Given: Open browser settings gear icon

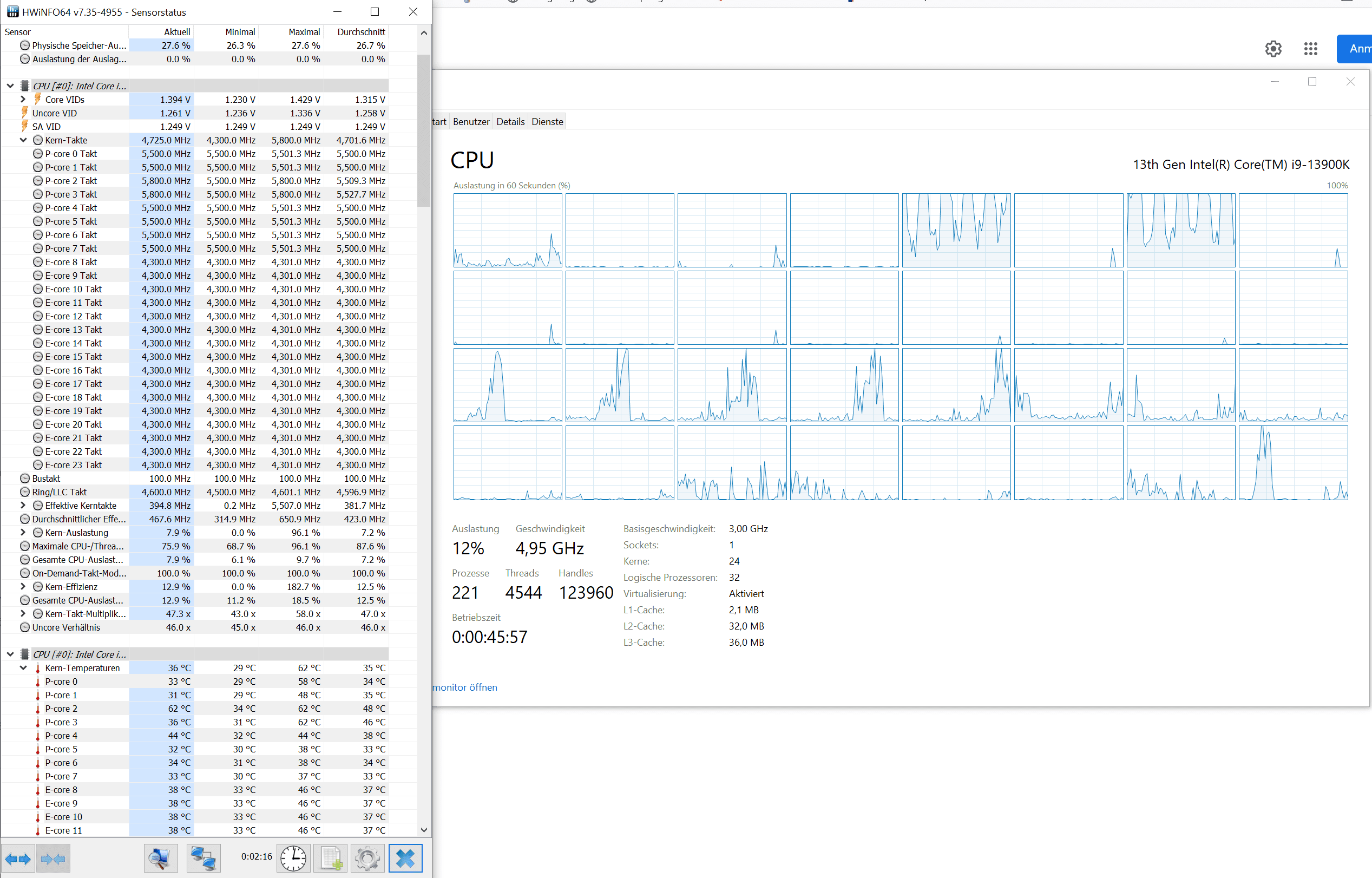Looking at the screenshot, I should (x=1273, y=49).
